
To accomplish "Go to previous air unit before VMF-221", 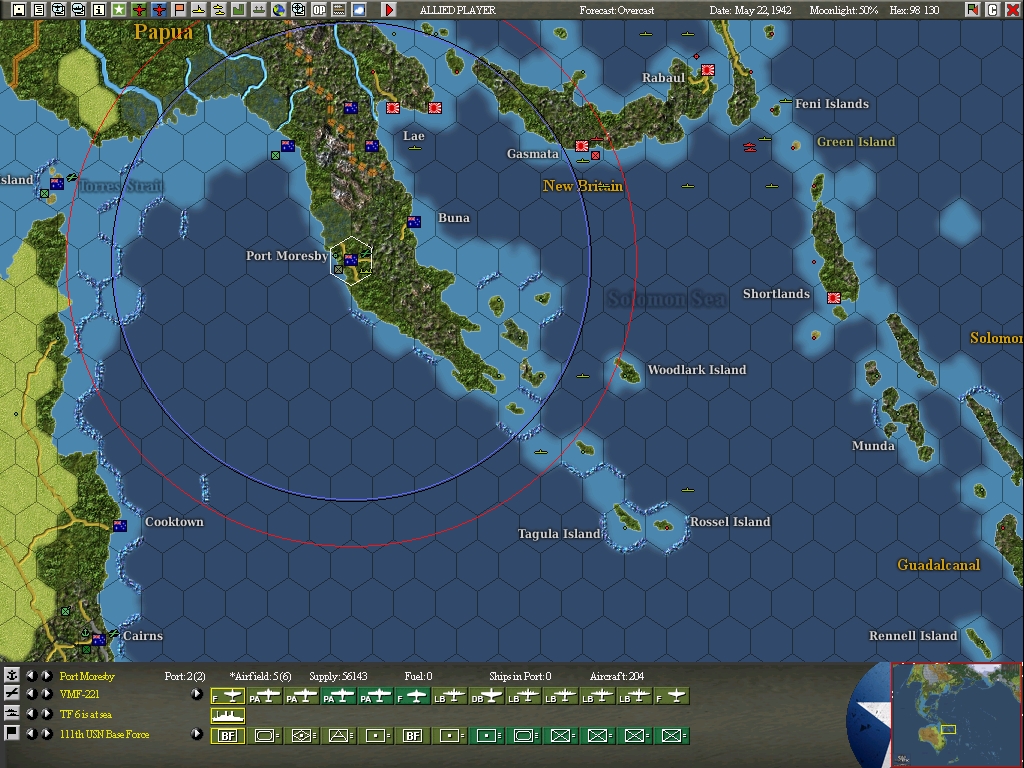I will point(31,694).
